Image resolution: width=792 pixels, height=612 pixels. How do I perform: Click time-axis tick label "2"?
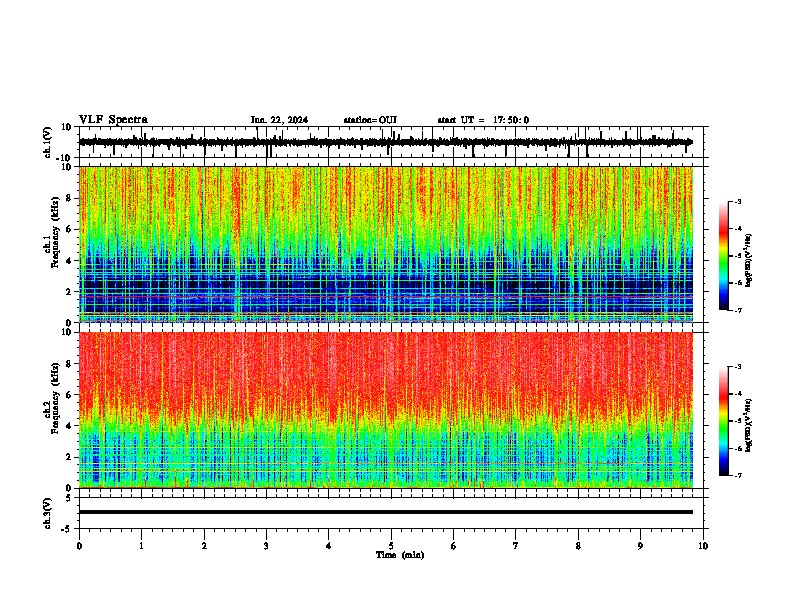[x=204, y=546]
